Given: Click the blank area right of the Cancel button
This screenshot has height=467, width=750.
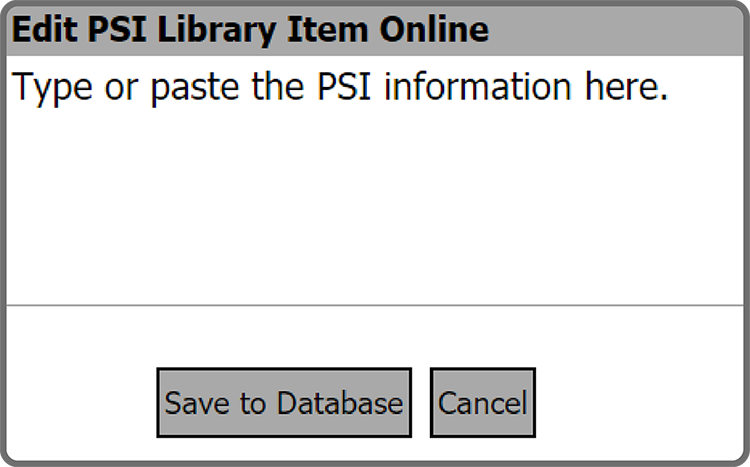Looking at the screenshot, I should click(x=640, y=403).
